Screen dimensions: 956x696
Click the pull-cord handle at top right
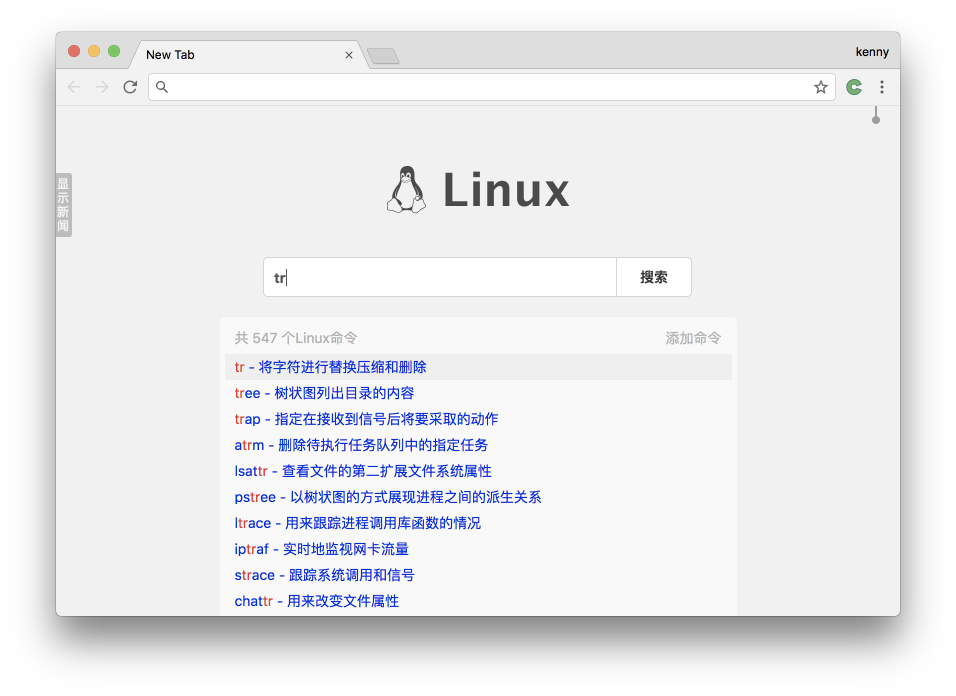tap(876, 115)
